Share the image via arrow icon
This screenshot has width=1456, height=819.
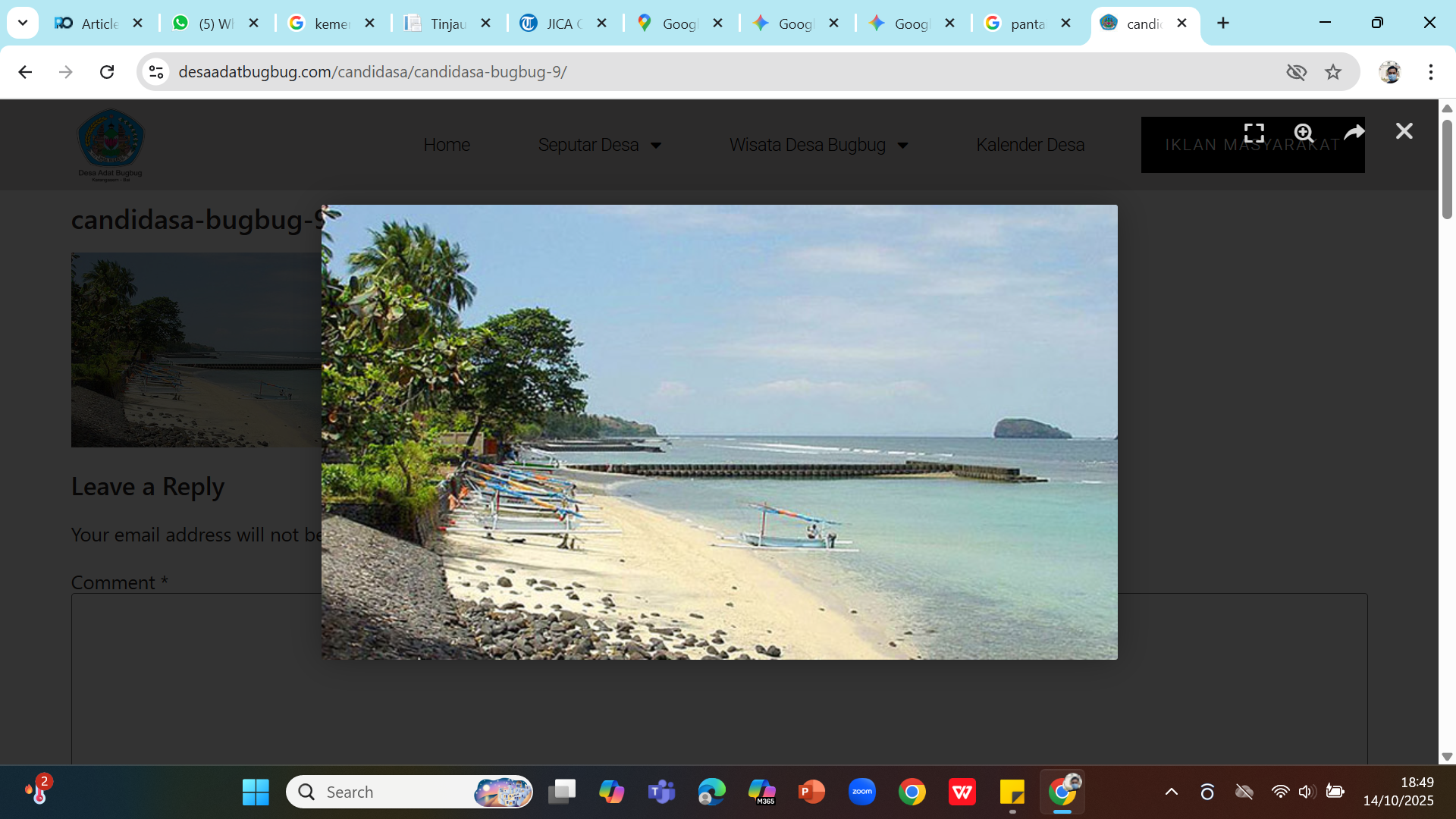coord(1354,133)
